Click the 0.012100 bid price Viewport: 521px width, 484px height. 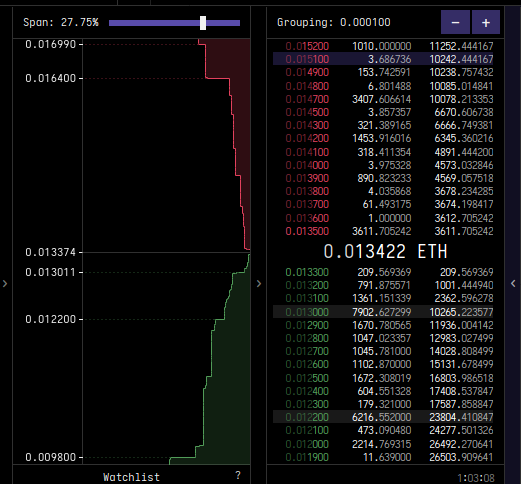[307, 430]
